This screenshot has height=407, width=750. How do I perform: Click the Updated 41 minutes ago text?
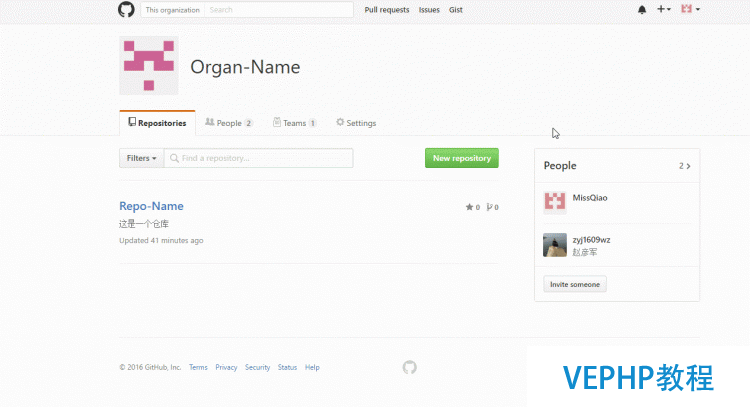tap(161, 241)
